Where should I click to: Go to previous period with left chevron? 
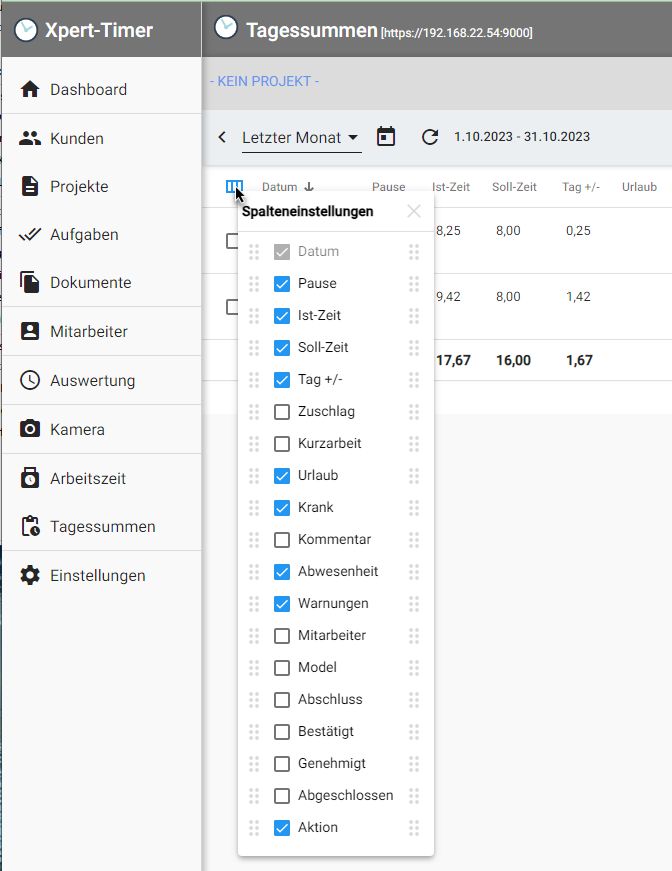(222, 137)
